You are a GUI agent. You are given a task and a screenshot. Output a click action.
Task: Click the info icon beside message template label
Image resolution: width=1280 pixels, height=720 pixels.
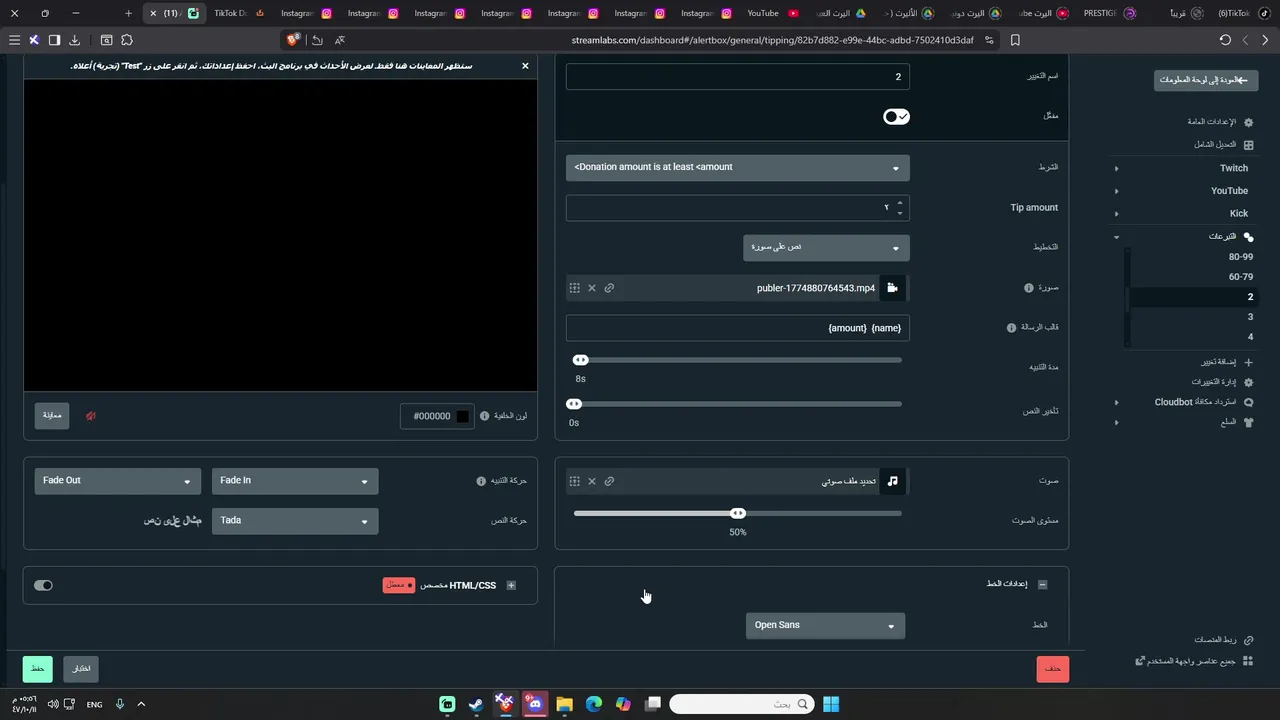pos(1011,328)
